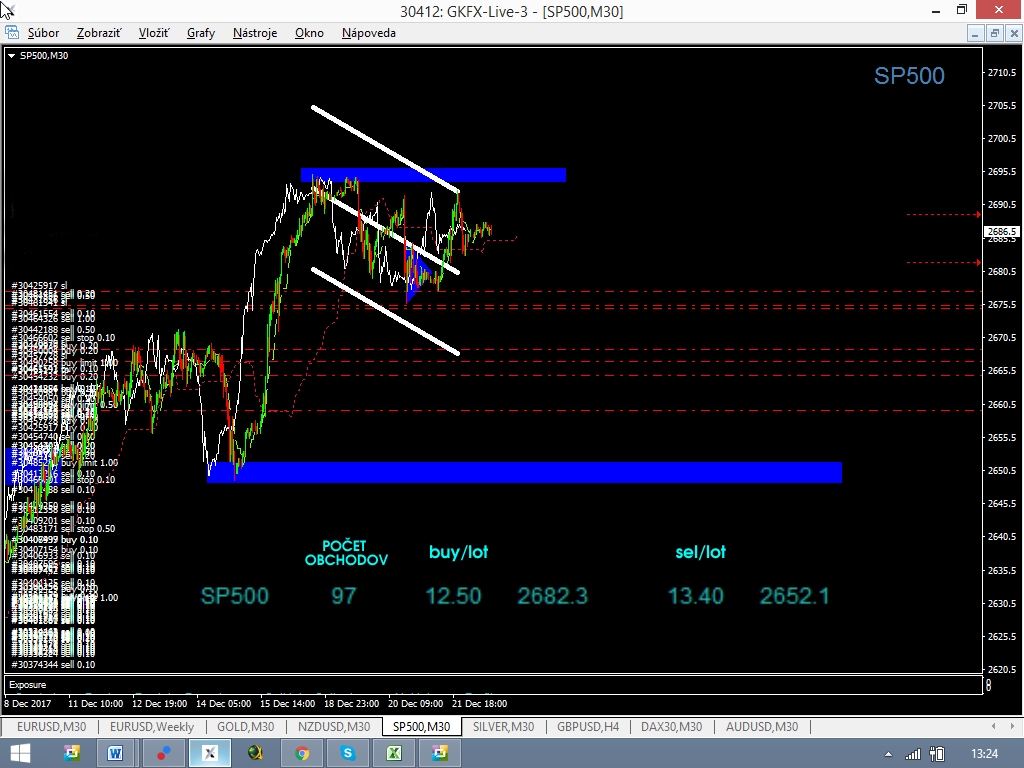
Task: Open the Nástroje menu
Action: pyautogui.click(x=255, y=33)
